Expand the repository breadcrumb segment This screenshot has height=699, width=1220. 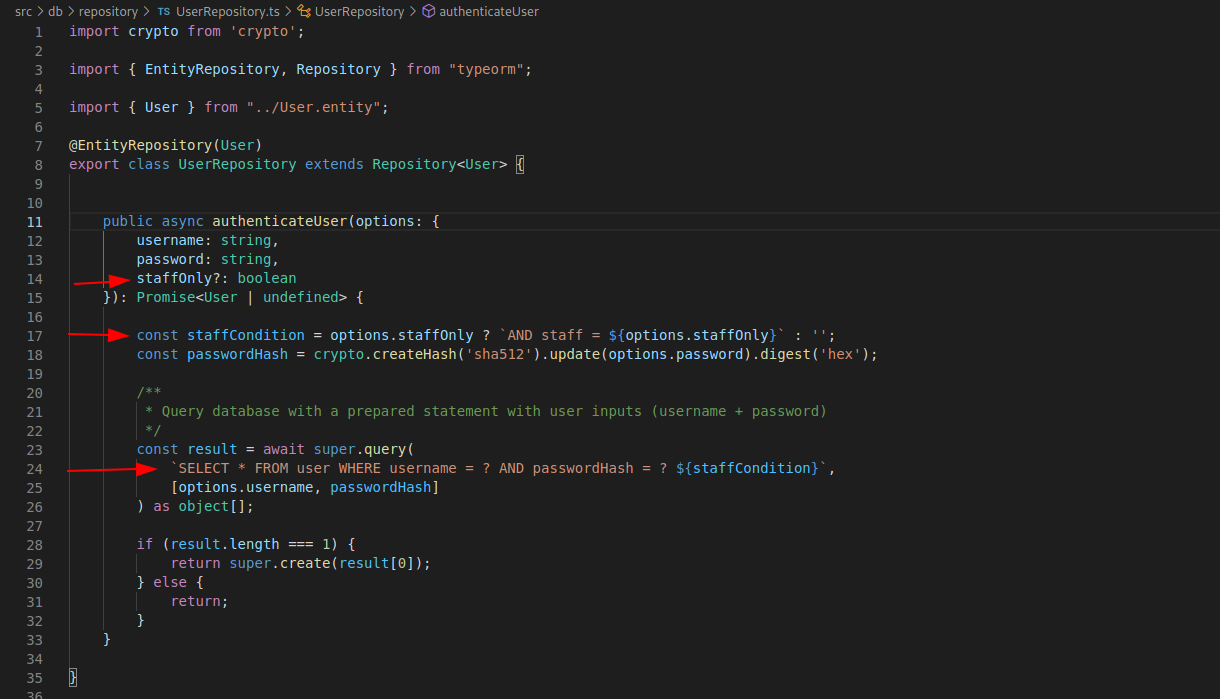point(107,12)
